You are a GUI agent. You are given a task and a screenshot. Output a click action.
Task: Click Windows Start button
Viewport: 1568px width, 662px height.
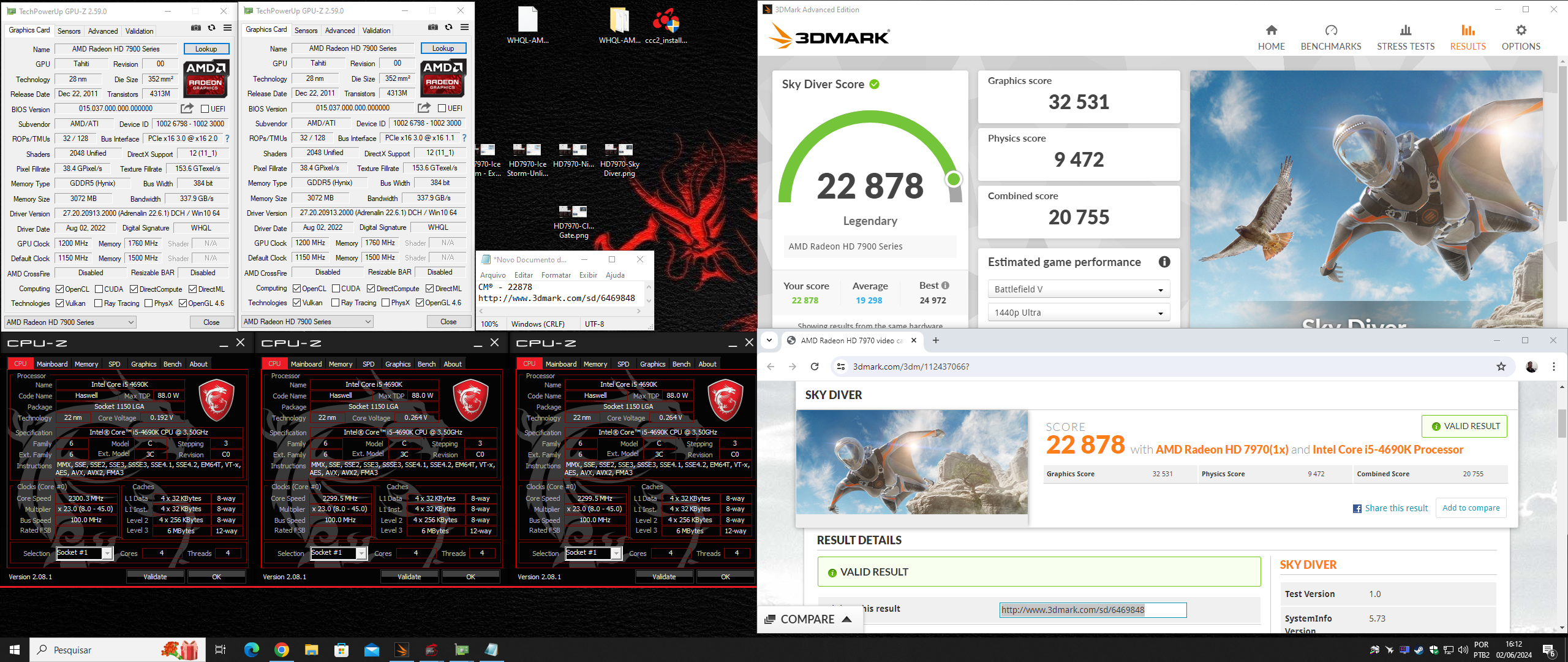tap(15, 650)
